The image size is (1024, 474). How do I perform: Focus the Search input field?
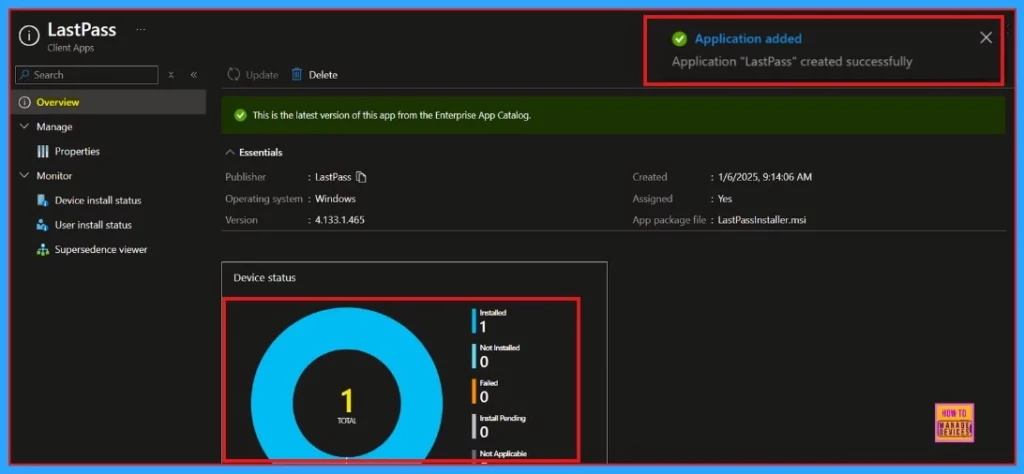86,75
